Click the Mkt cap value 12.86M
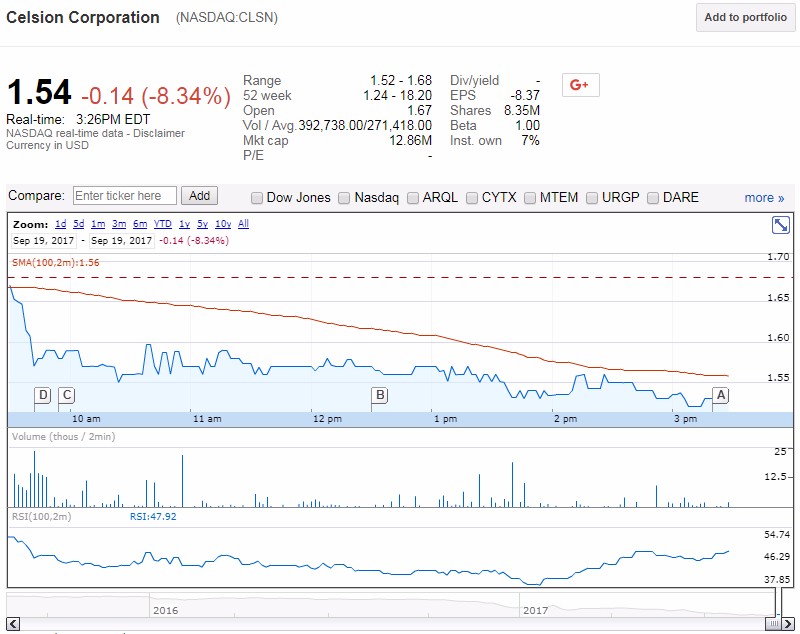The height and width of the screenshot is (634, 800). point(411,140)
